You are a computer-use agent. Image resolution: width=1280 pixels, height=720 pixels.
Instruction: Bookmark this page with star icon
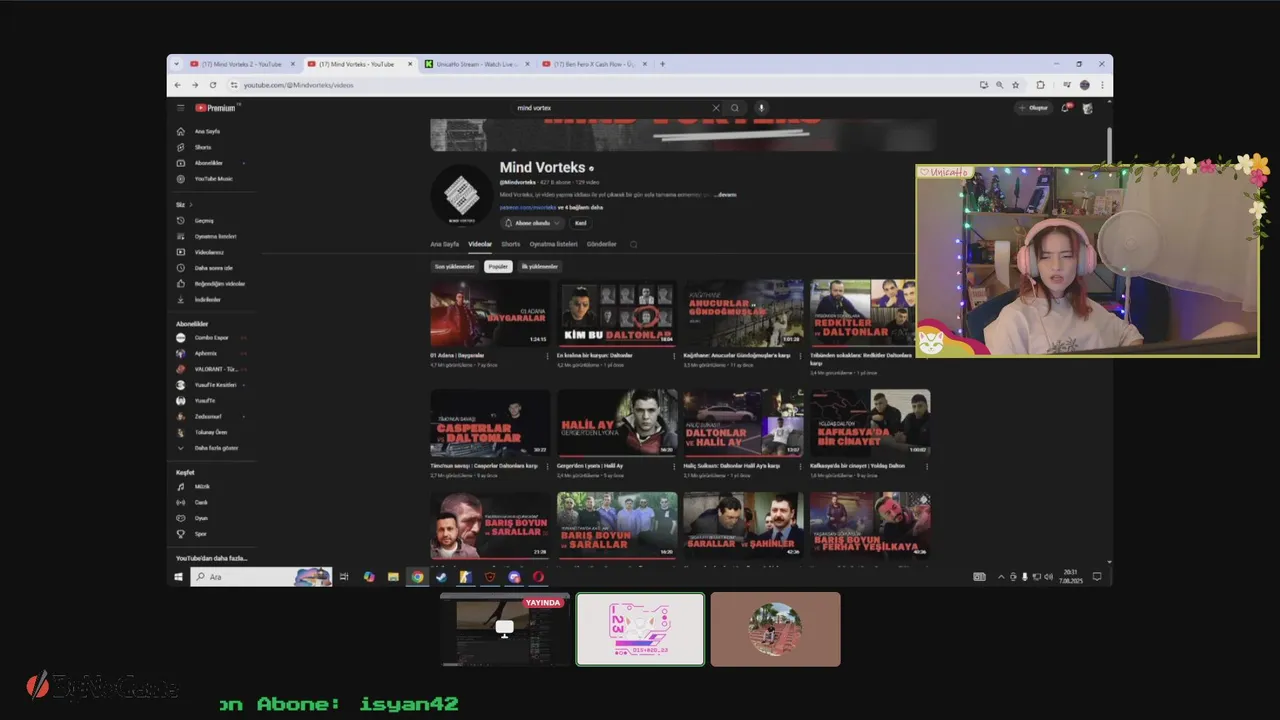pyautogui.click(x=1015, y=85)
